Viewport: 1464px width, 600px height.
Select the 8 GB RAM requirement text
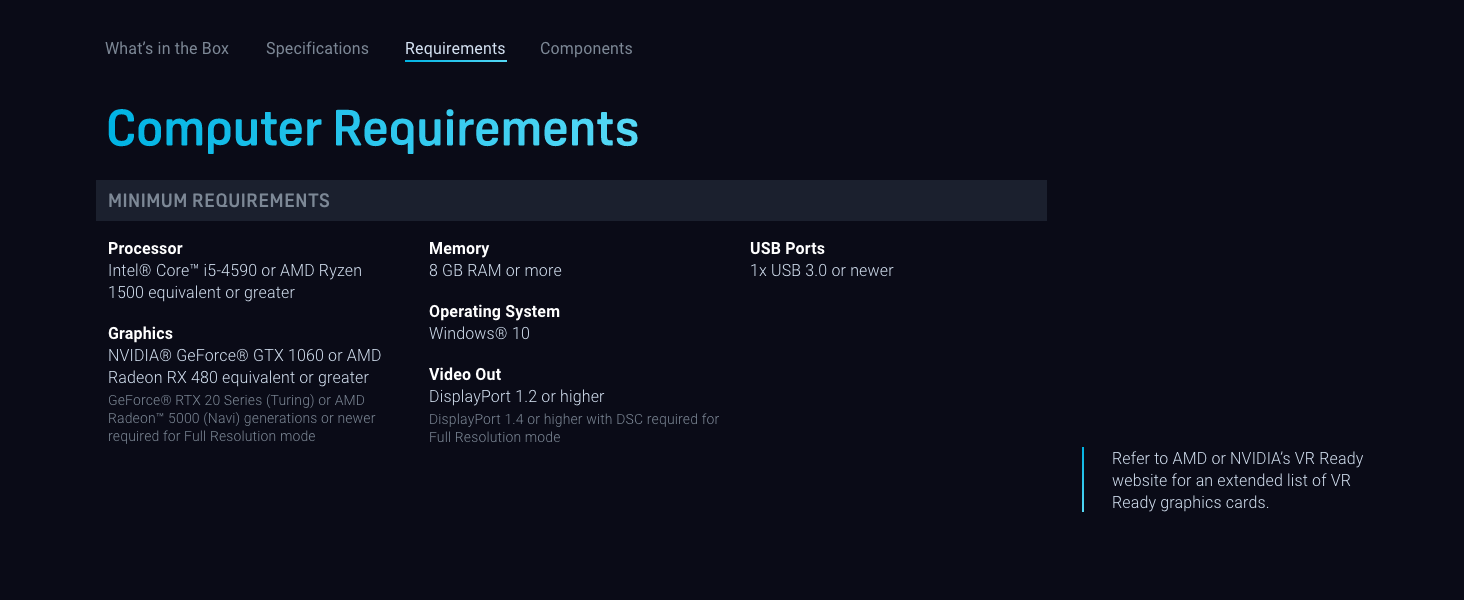tap(495, 270)
